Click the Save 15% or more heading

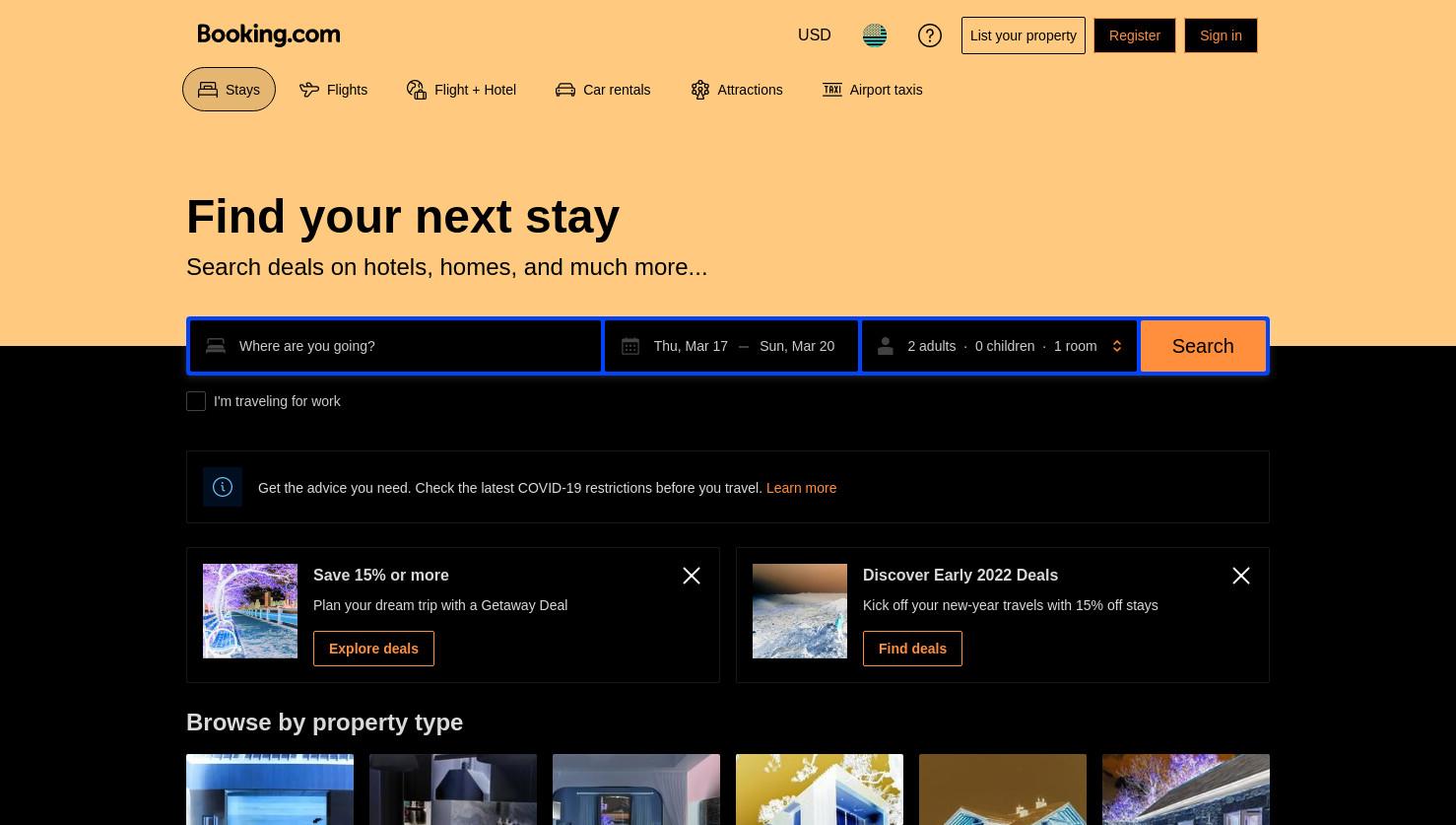(x=381, y=575)
